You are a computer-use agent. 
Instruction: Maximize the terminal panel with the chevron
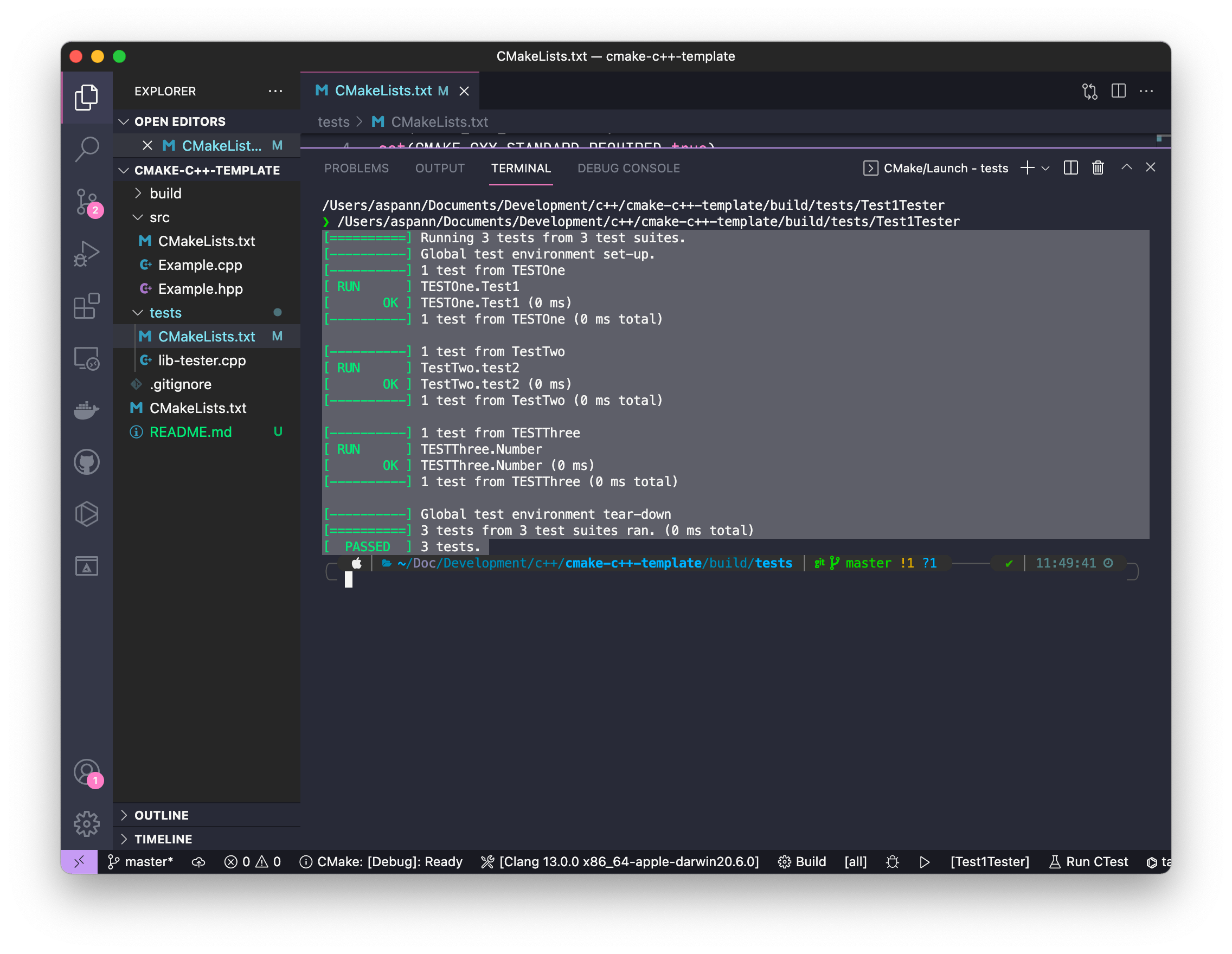pos(1126,167)
